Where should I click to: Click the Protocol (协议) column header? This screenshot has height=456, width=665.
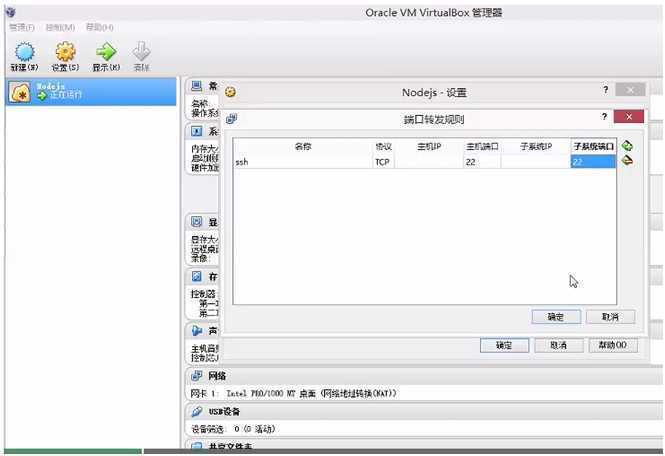(383, 146)
